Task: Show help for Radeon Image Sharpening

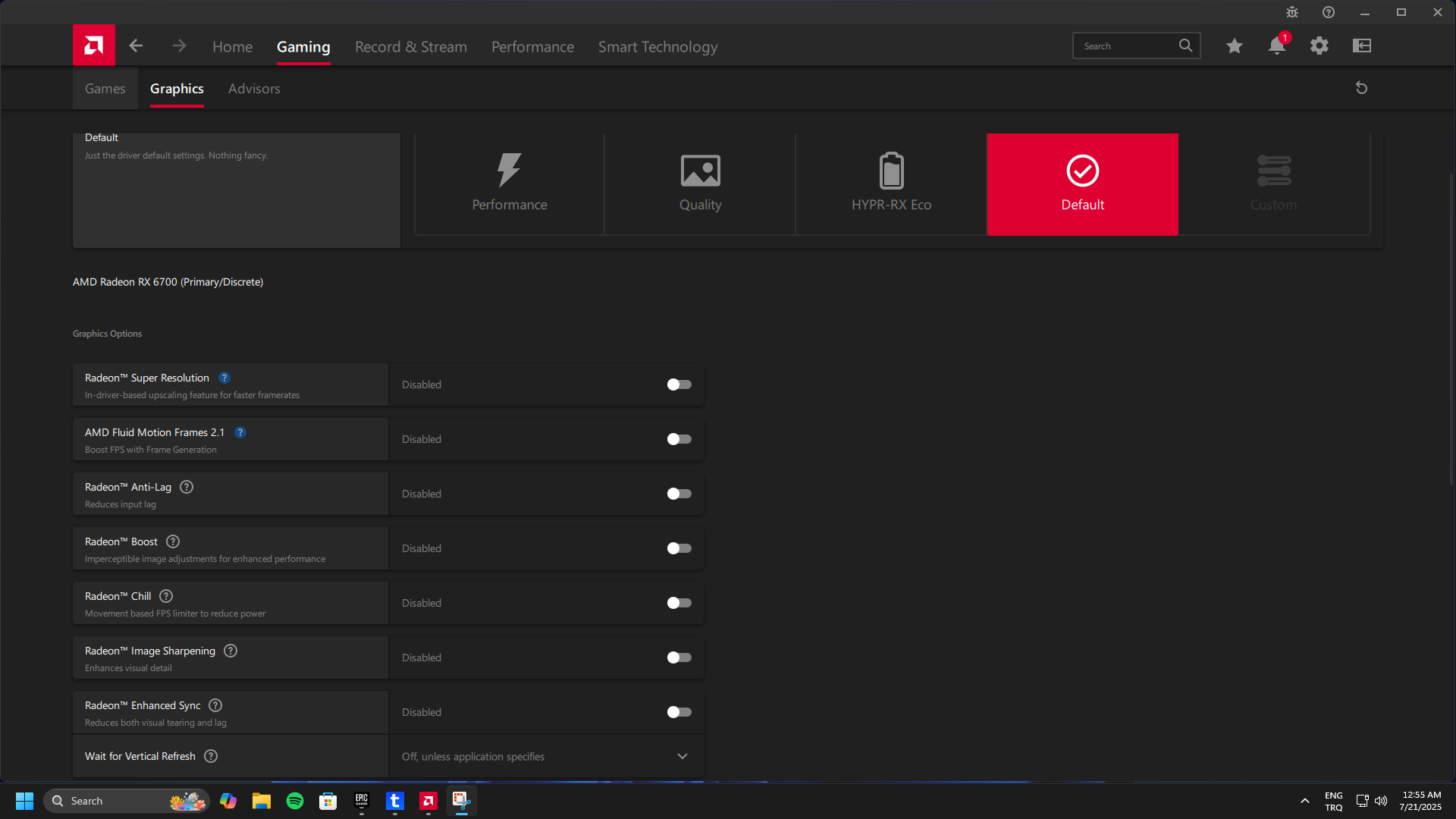Action: pyautogui.click(x=231, y=651)
